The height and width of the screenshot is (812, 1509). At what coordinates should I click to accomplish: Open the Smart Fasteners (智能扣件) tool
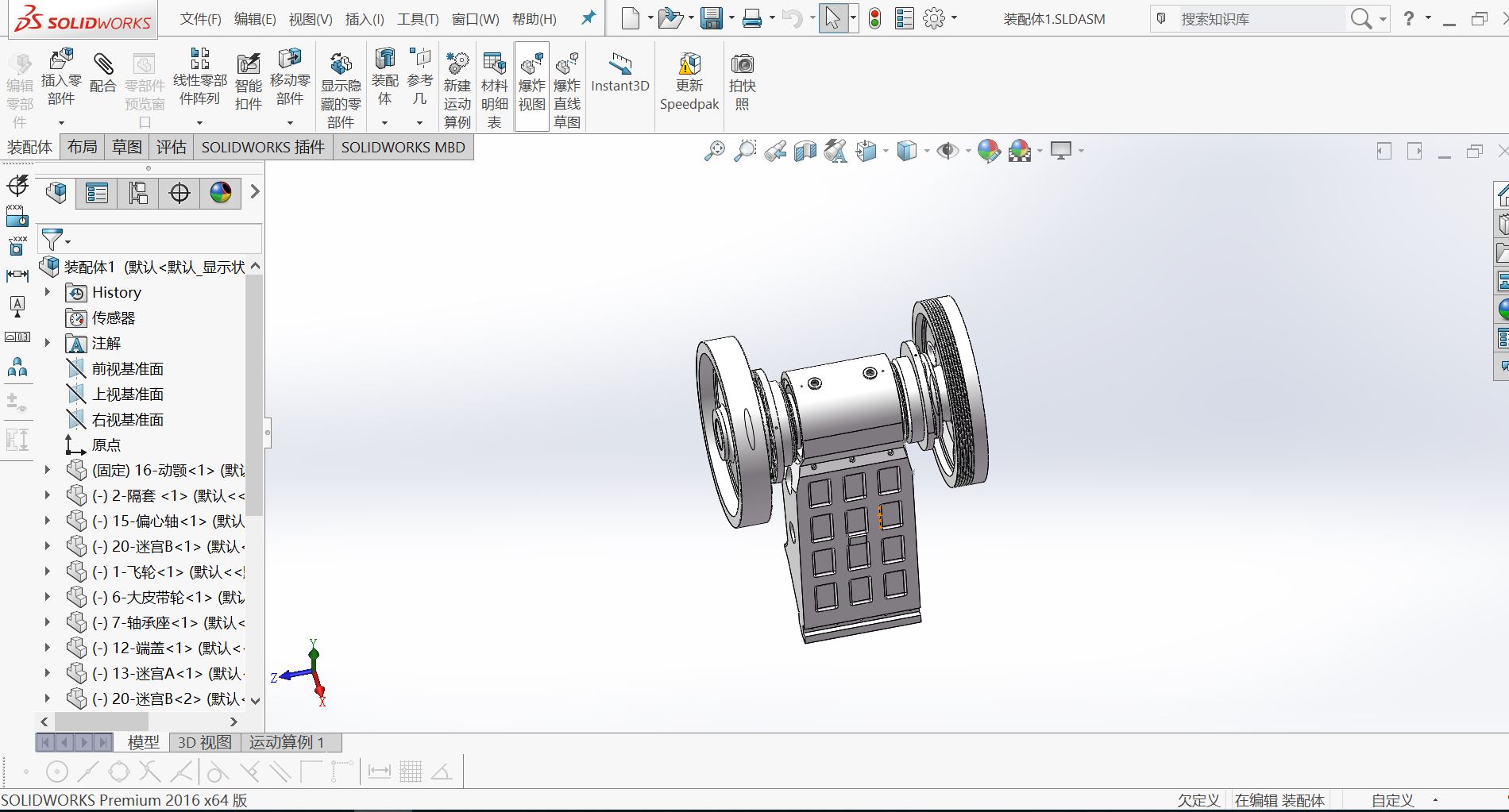point(248,65)
